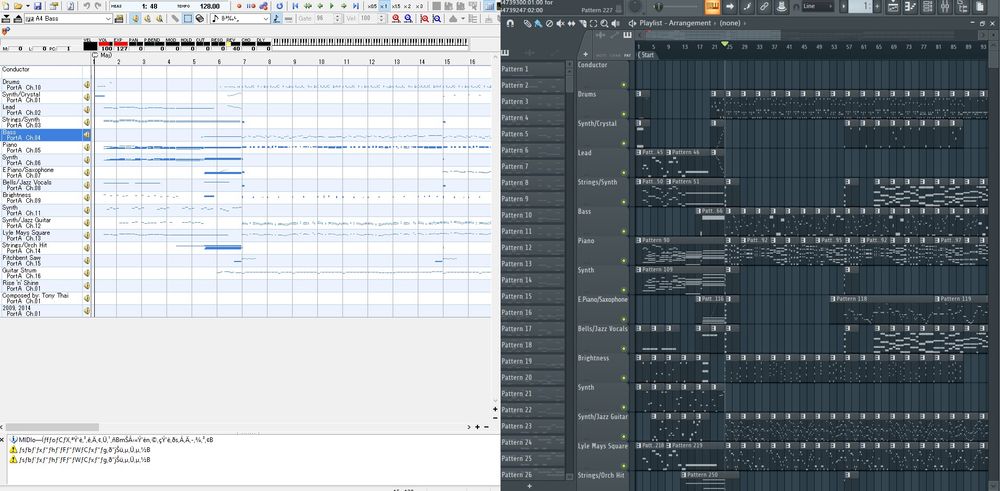Mute the Drums track speaker in track list
Screen dimensions: 1000x491
coord(87,84)
